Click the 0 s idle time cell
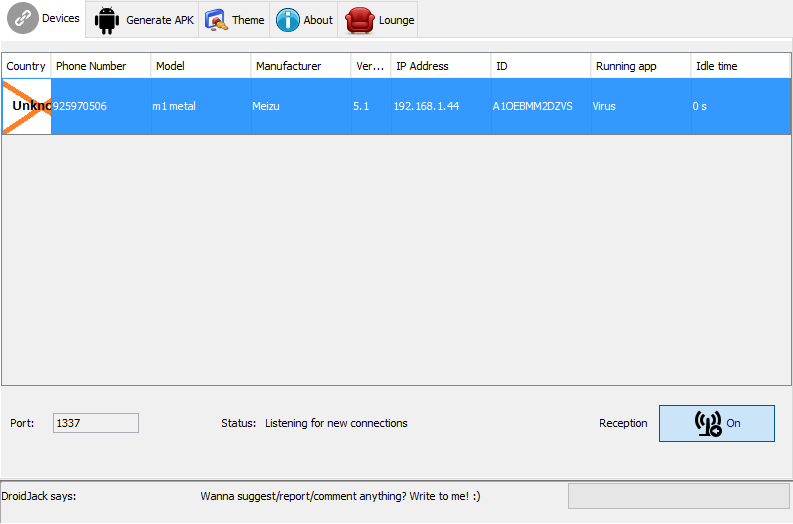Image resolution: width=793 pixels, height=524 pixels. coord(741,106)
